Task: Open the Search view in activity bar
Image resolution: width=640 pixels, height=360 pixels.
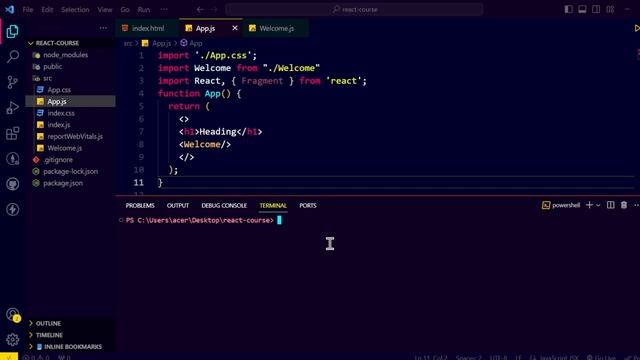Action: (x=12, y=56)
